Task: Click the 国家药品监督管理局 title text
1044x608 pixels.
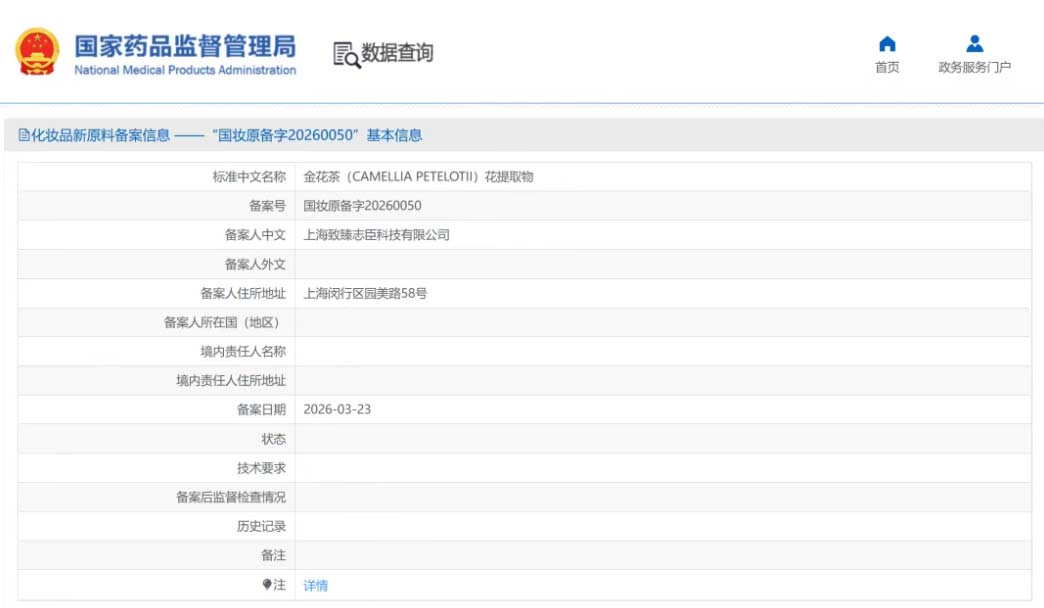Action: coord(185,46)
